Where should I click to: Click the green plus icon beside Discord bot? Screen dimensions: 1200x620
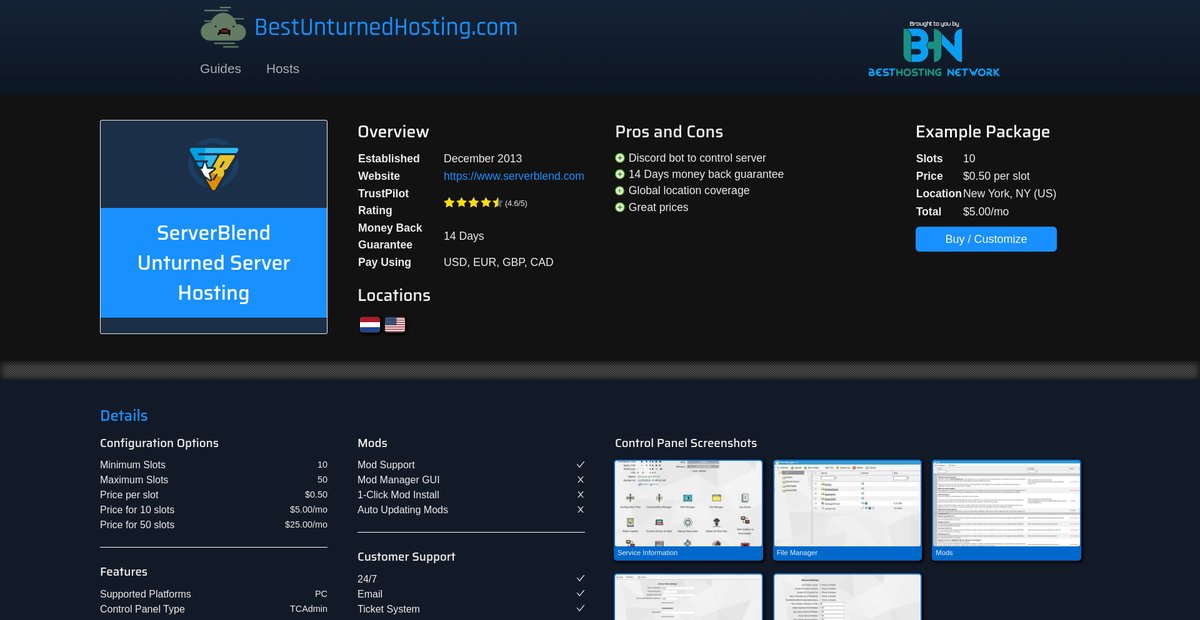pos(620,158)
